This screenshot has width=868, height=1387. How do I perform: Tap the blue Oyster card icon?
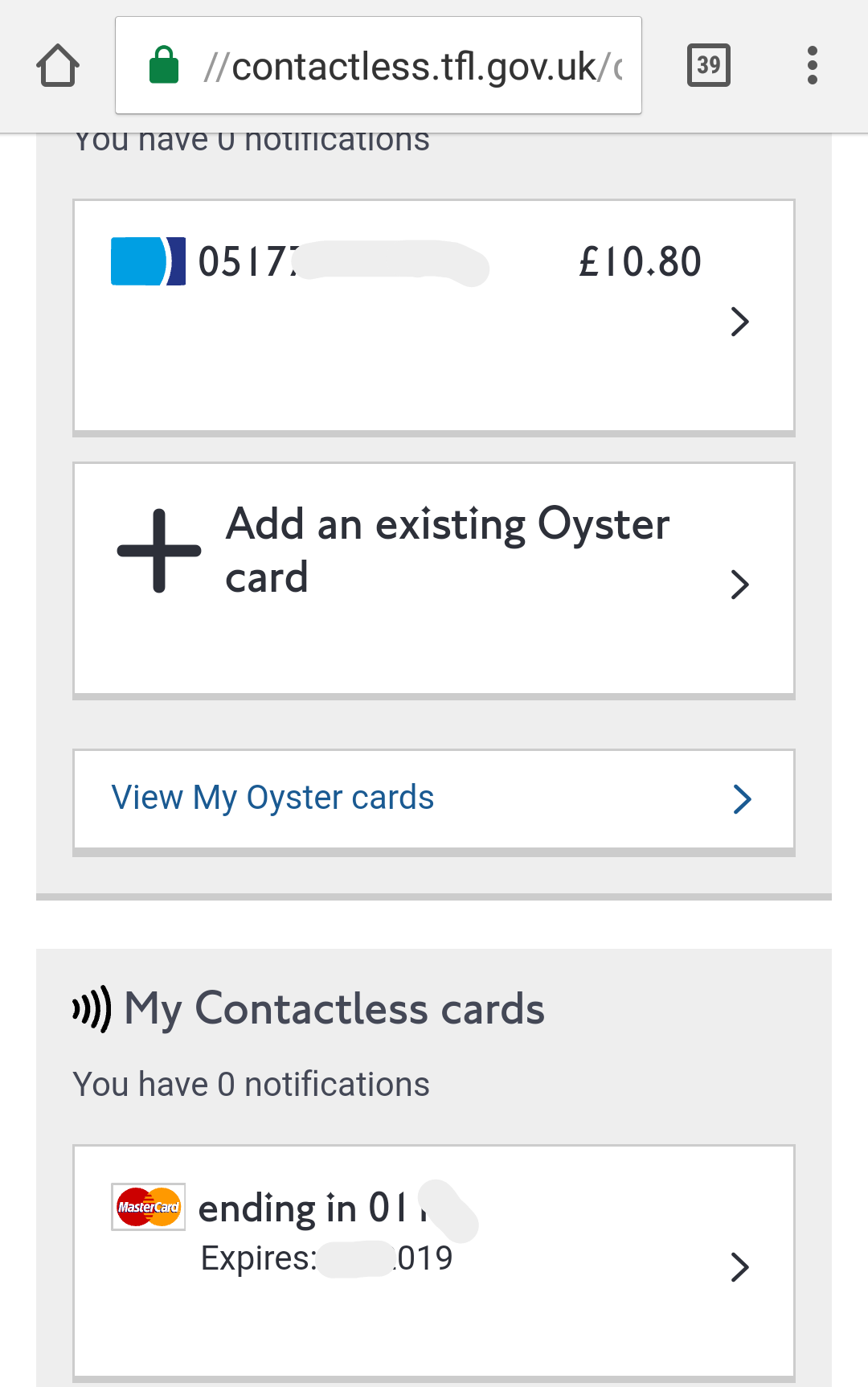148,261
